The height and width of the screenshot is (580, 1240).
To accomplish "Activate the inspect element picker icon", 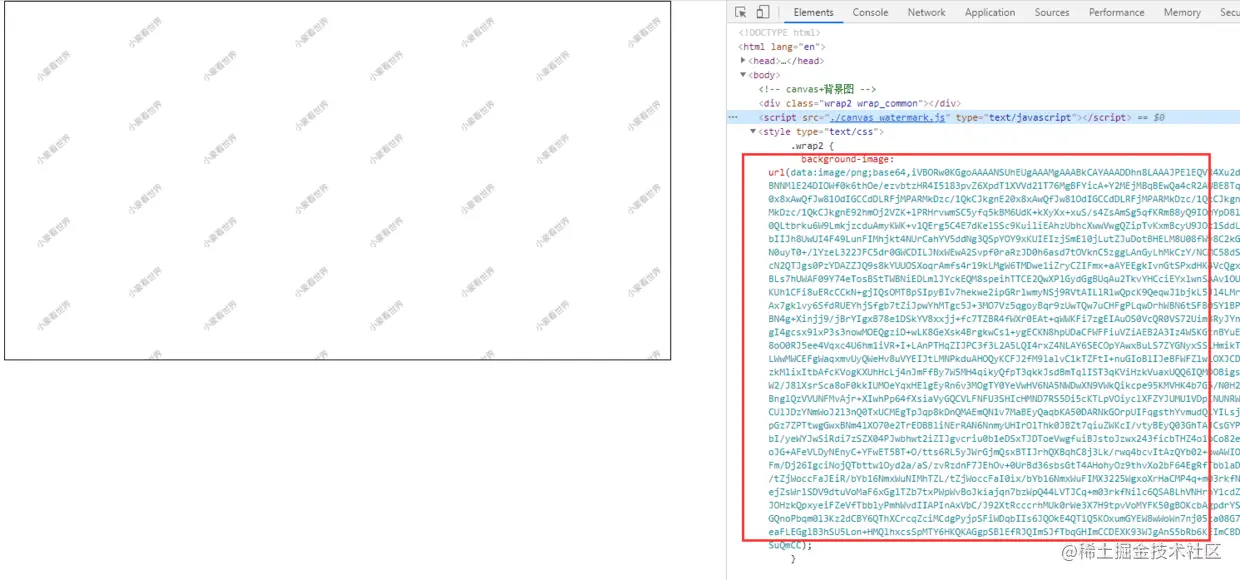I will coord(741,12).
